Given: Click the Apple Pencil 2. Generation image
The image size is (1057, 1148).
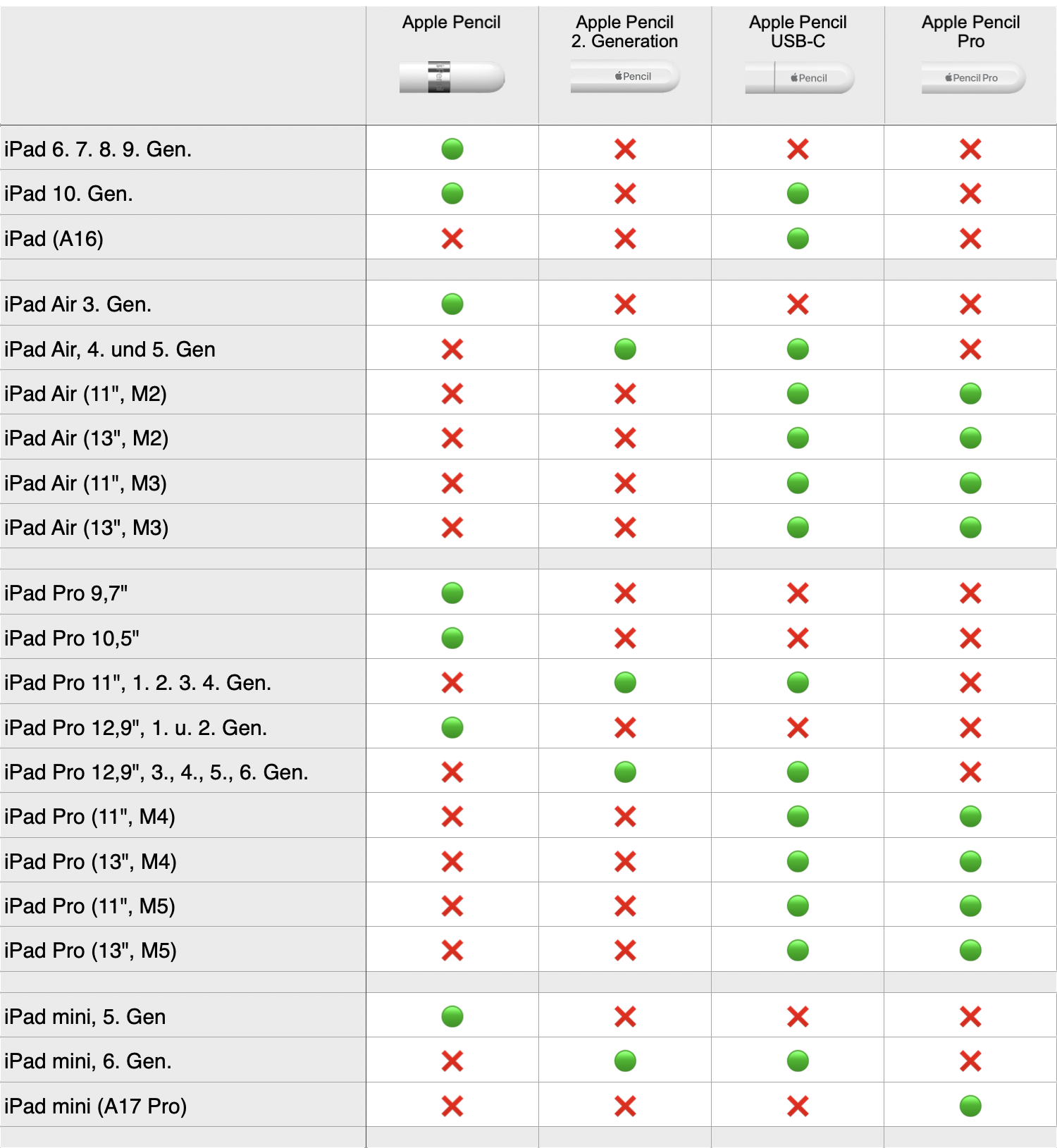Looking at the screenshot, I should 624,77.
